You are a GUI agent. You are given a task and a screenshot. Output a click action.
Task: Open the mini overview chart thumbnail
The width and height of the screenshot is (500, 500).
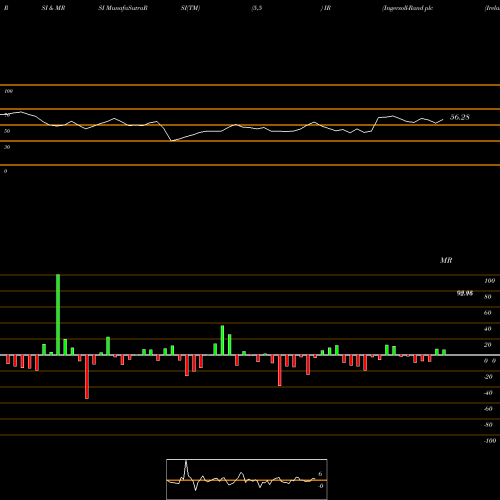pyautogui.click(x=247, y=479)
